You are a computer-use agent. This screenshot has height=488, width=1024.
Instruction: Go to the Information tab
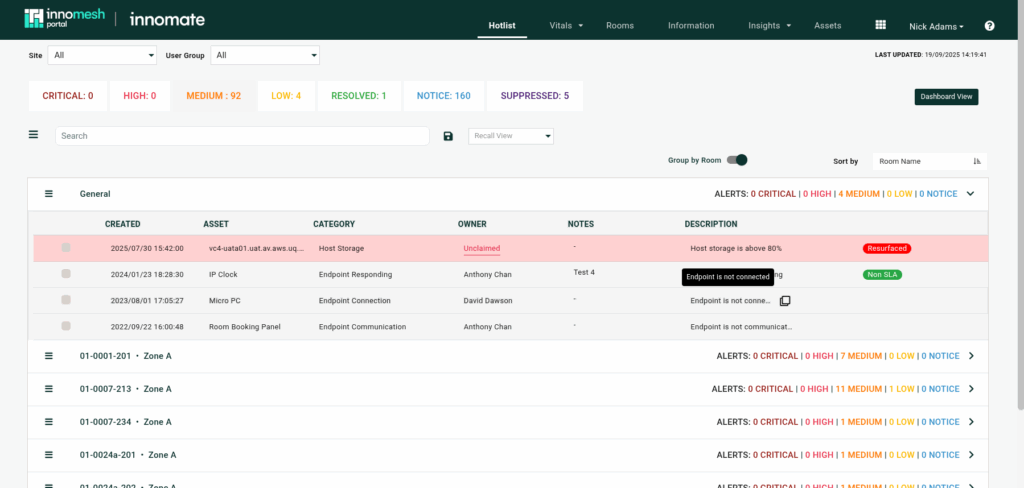(691, 25)
